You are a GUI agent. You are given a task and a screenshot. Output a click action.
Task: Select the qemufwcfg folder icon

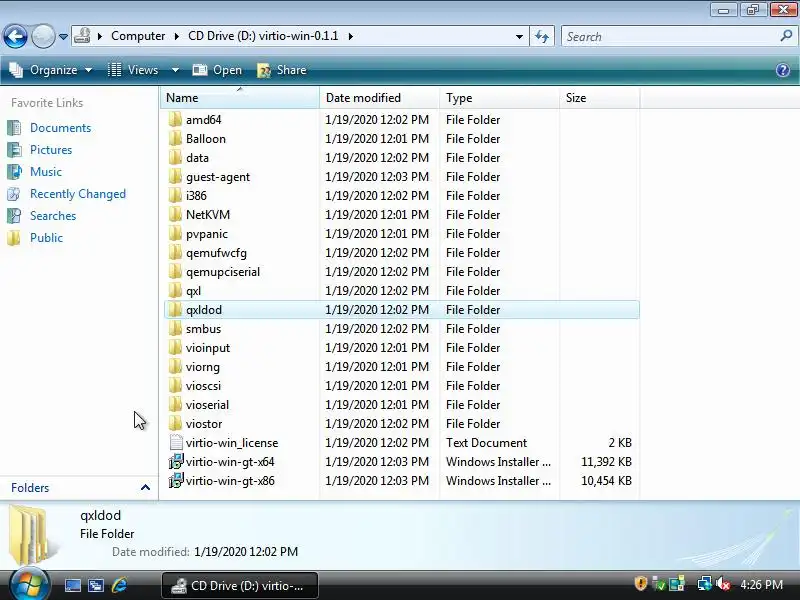tap(175, 253)
